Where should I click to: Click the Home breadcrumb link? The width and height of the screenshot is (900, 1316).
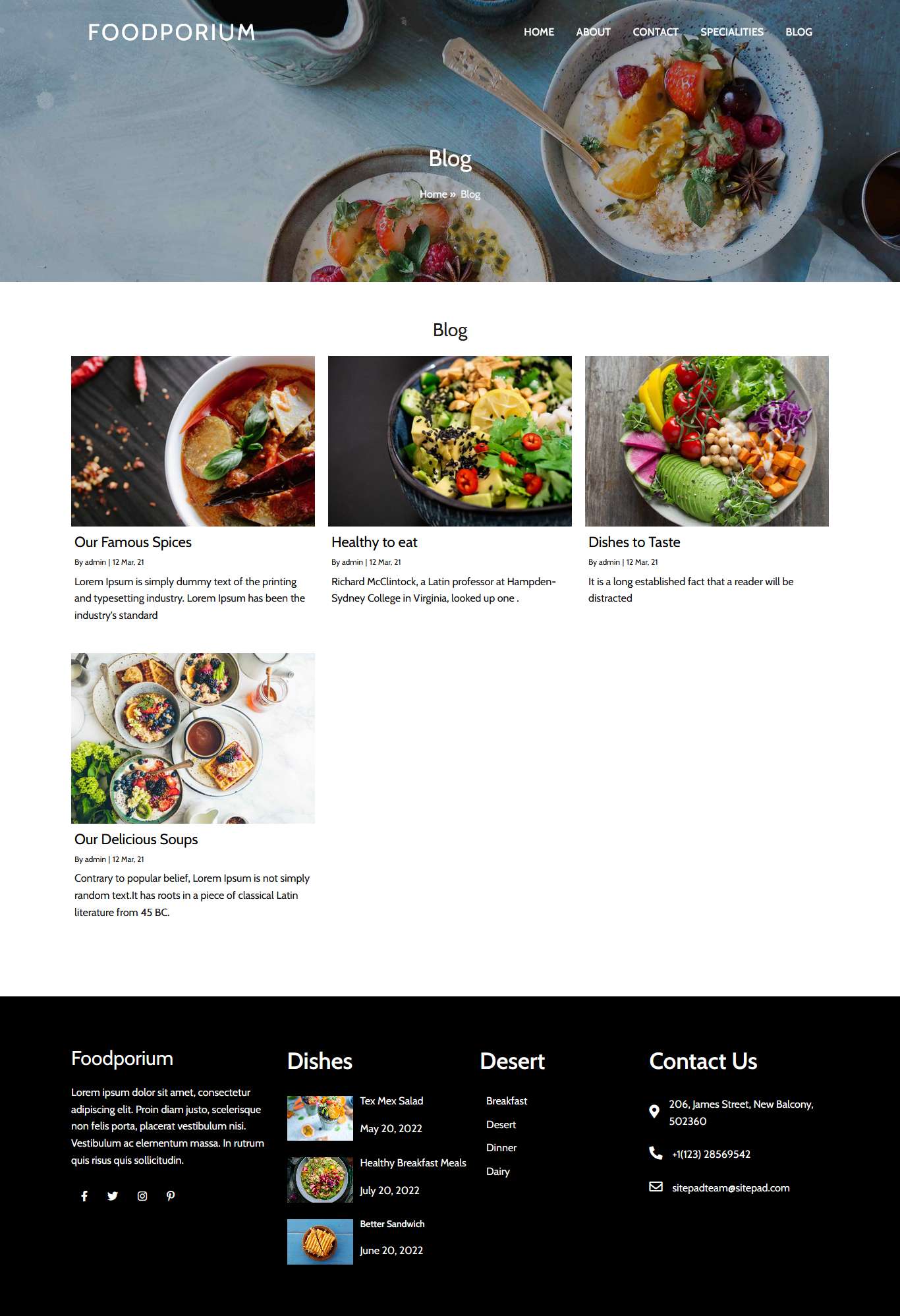click(x=434, y=194)
